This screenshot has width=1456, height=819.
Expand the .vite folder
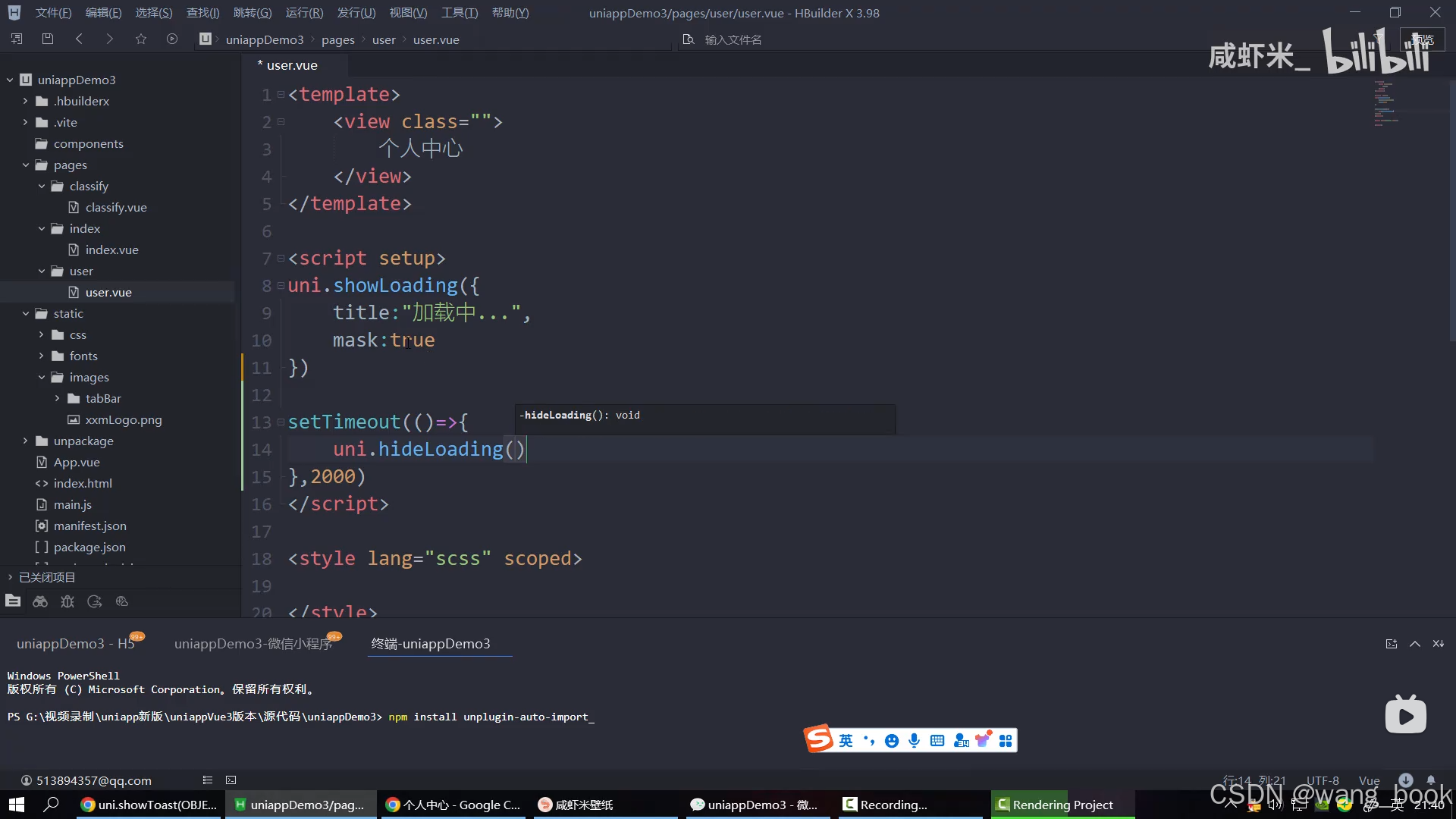click(26, 122)
